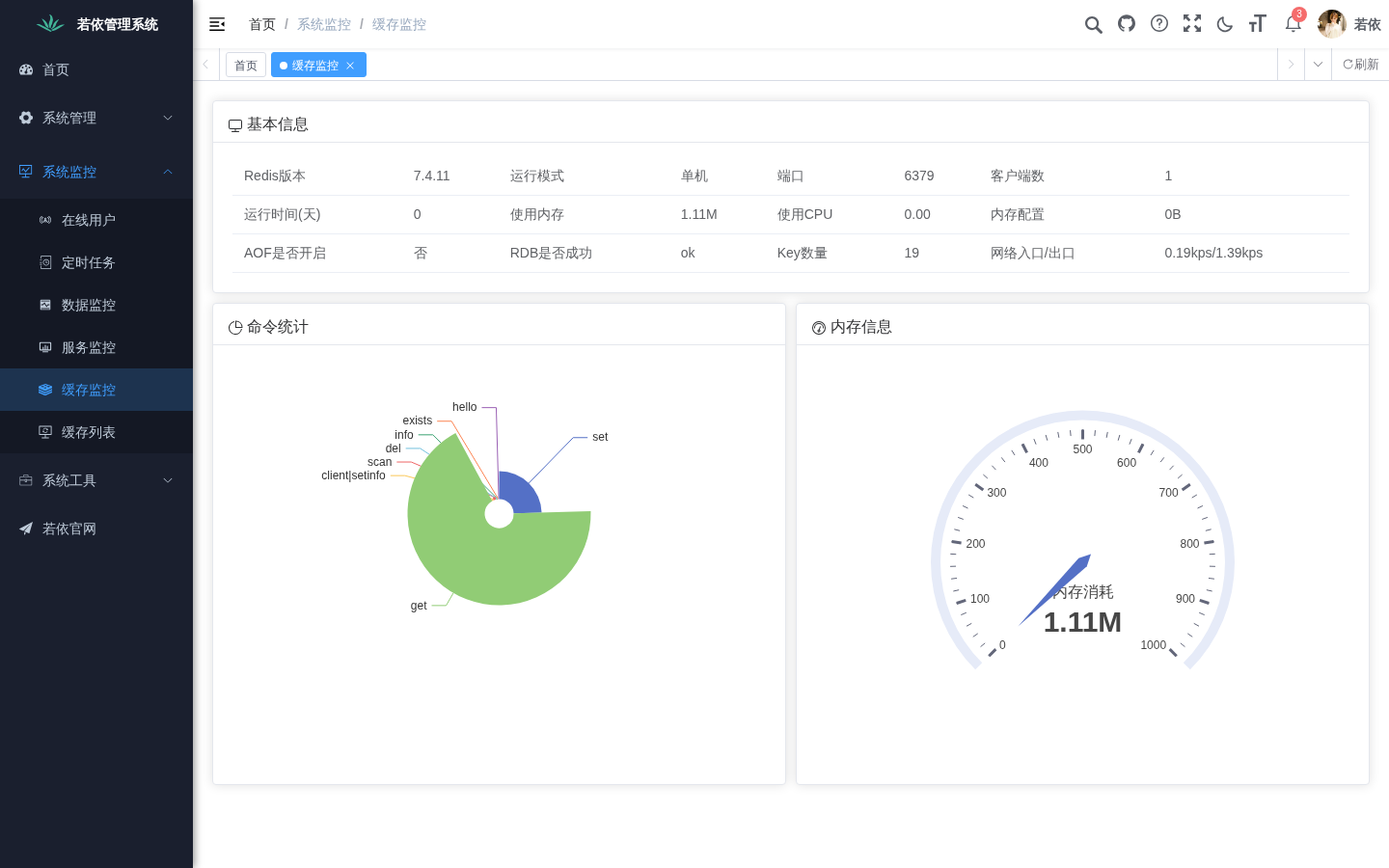Click the 刷新 refresh button
Image resolution: width=1389 pixels, height=868 pixels.
1360,65
